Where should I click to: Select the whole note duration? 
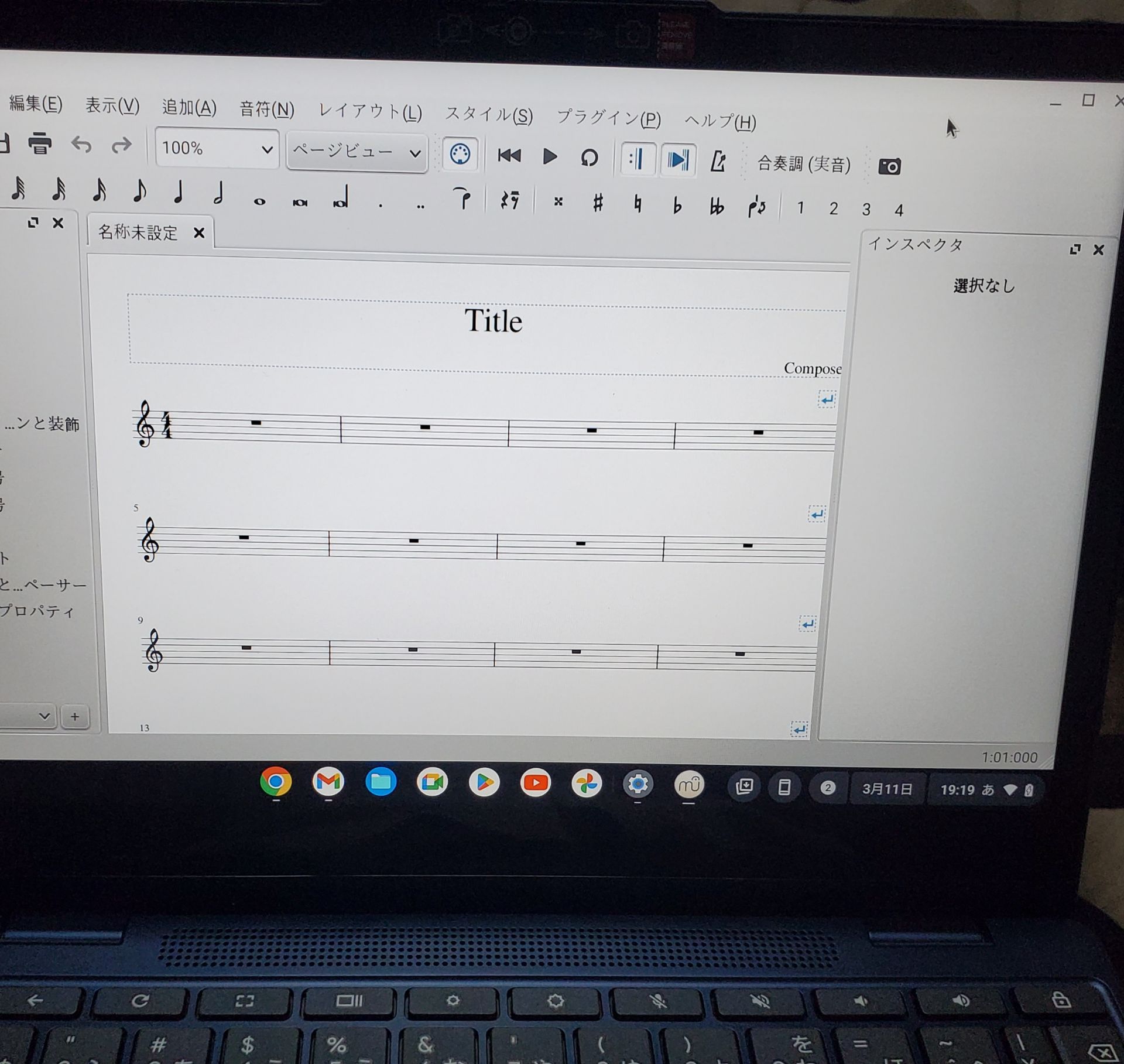tap(259, 201)
